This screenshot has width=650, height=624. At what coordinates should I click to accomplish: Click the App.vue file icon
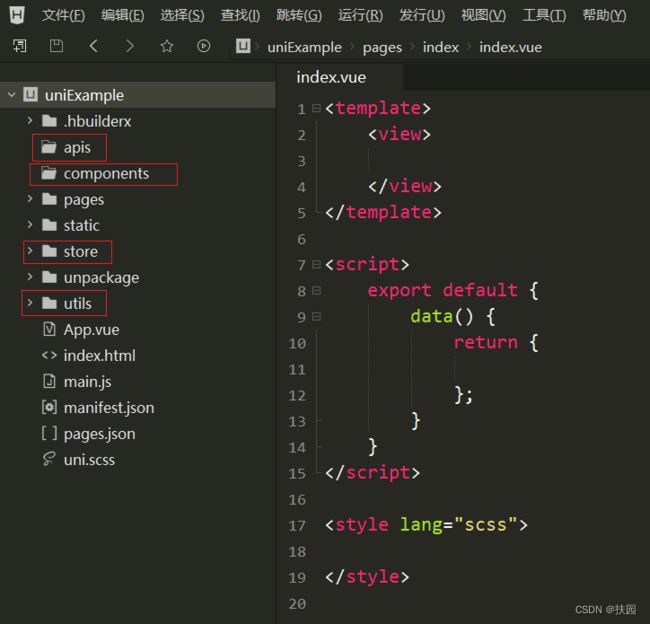49,329
